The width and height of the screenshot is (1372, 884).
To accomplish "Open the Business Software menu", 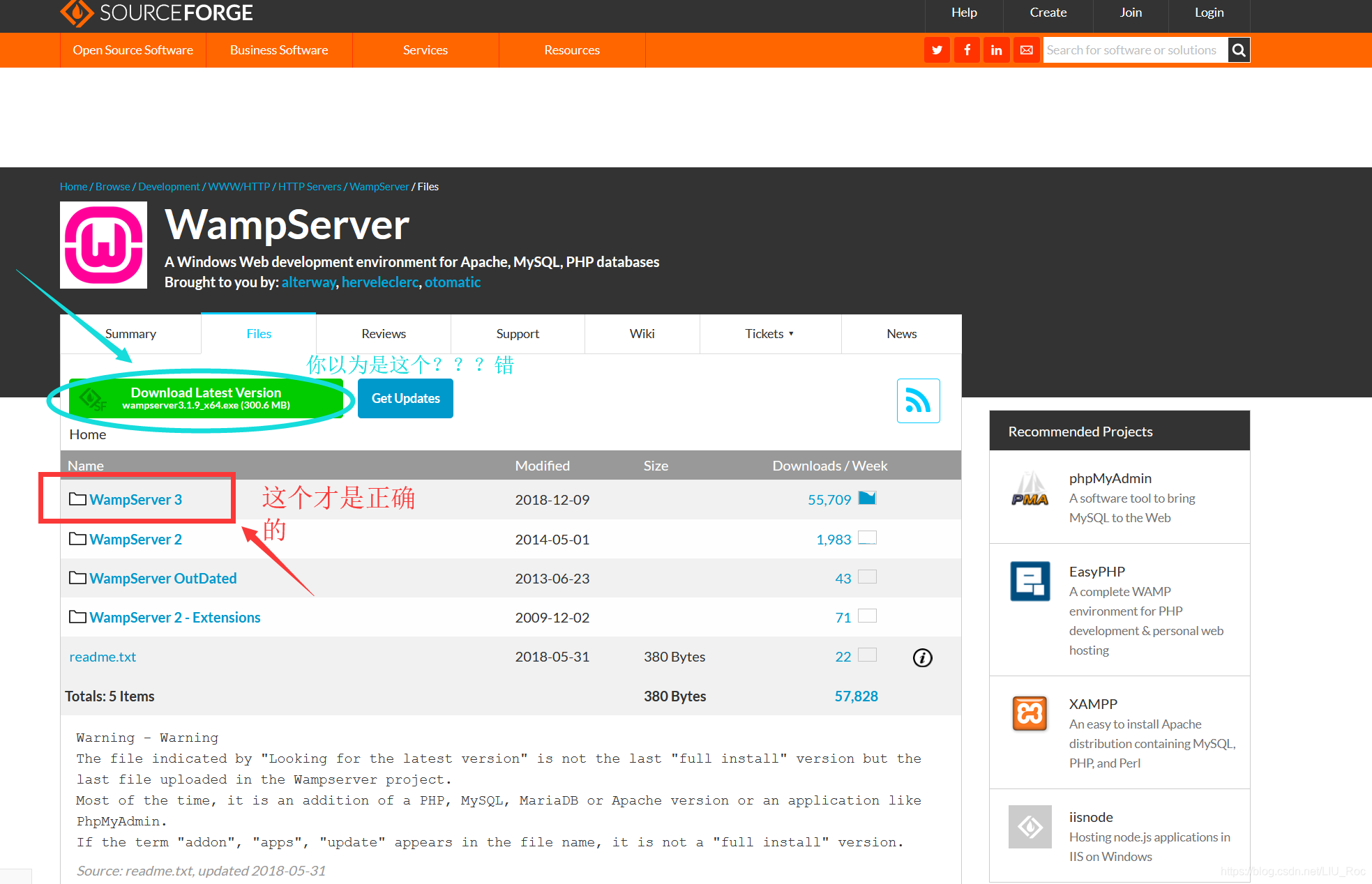I will click(279, 50).
